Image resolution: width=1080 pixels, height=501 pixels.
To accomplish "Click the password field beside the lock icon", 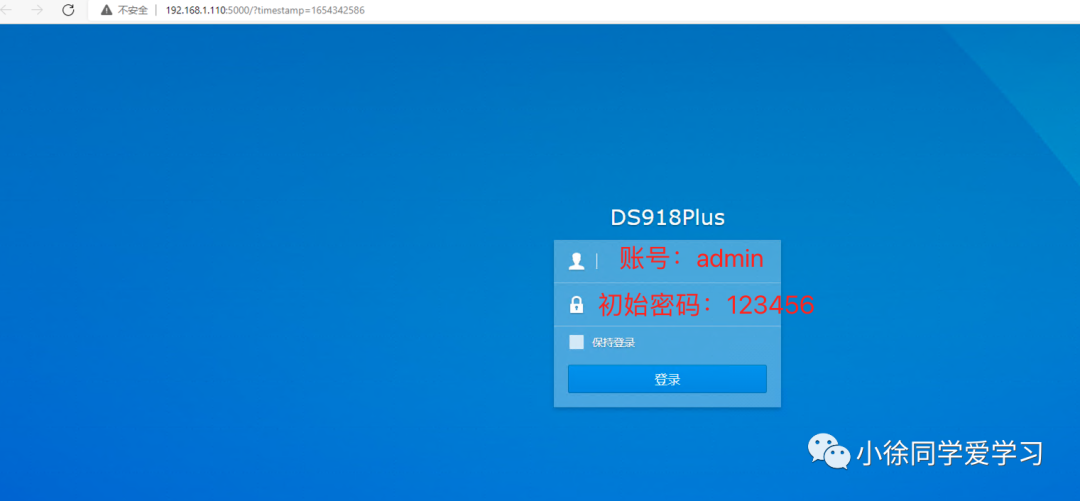I will (x=667, y=305).
